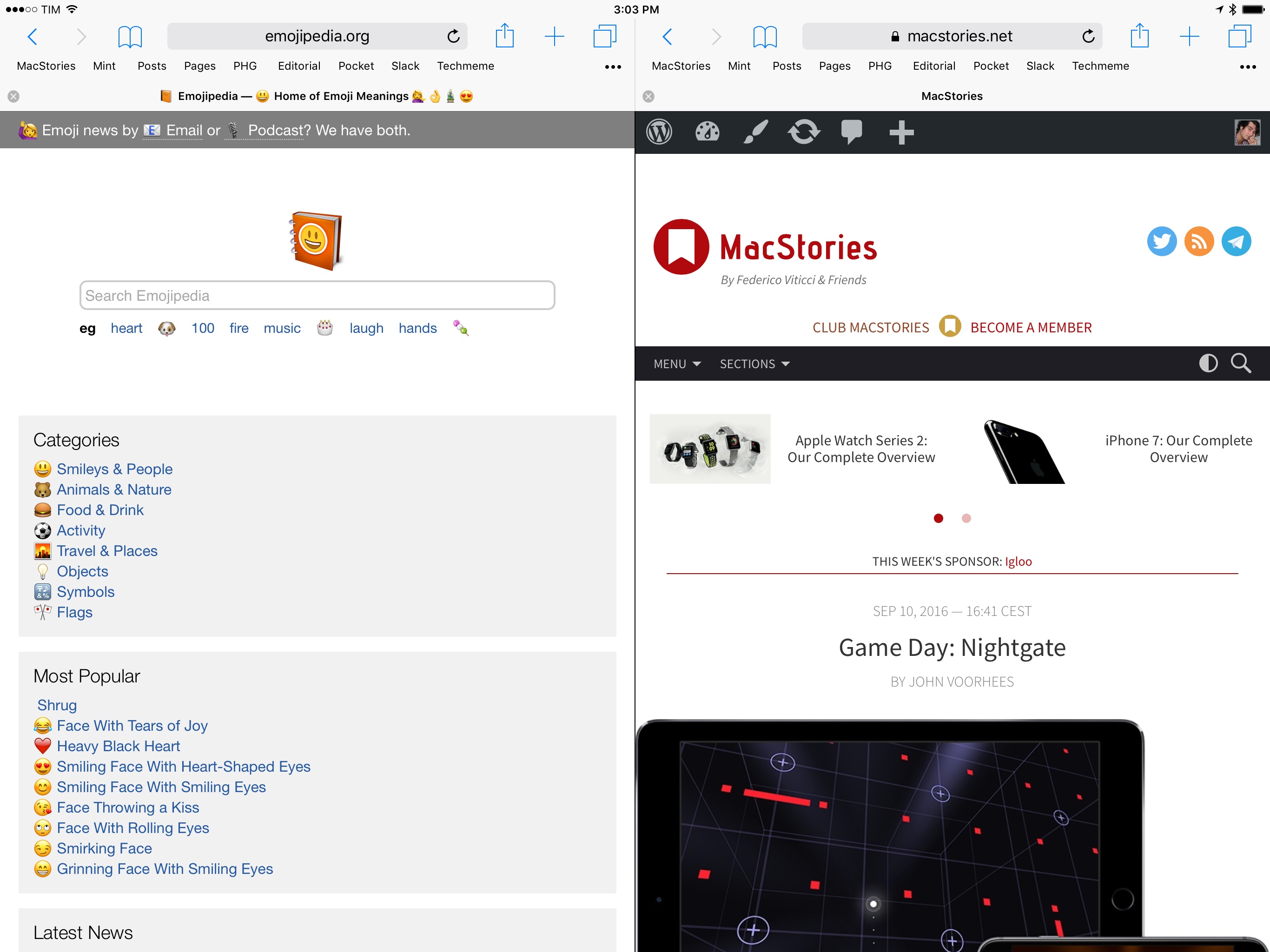Open Travel & Places category
Viewport: 1270px width, 952px height.
pyautogui.click(x=107, y=551)
